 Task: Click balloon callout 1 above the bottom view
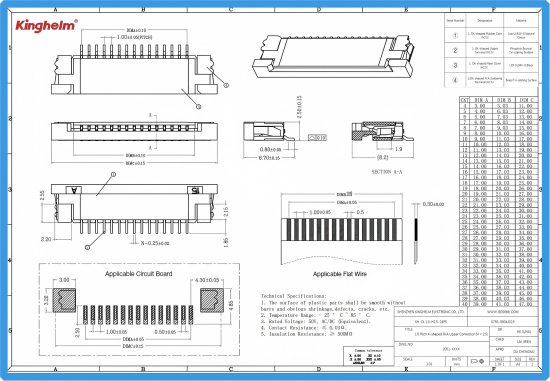pyautogui.click(x=113, y=174)
